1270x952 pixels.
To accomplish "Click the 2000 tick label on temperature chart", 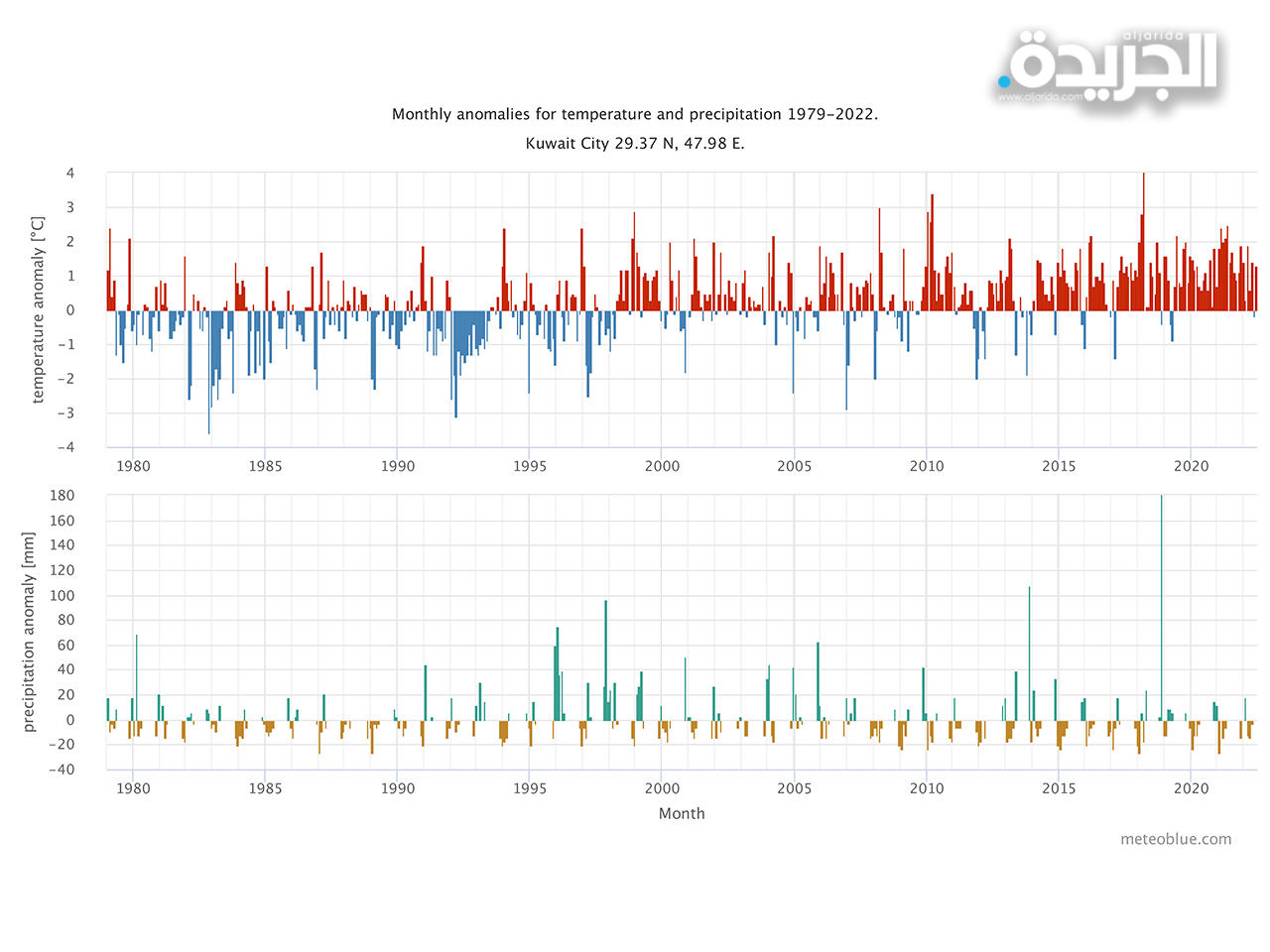I will 662,466.
